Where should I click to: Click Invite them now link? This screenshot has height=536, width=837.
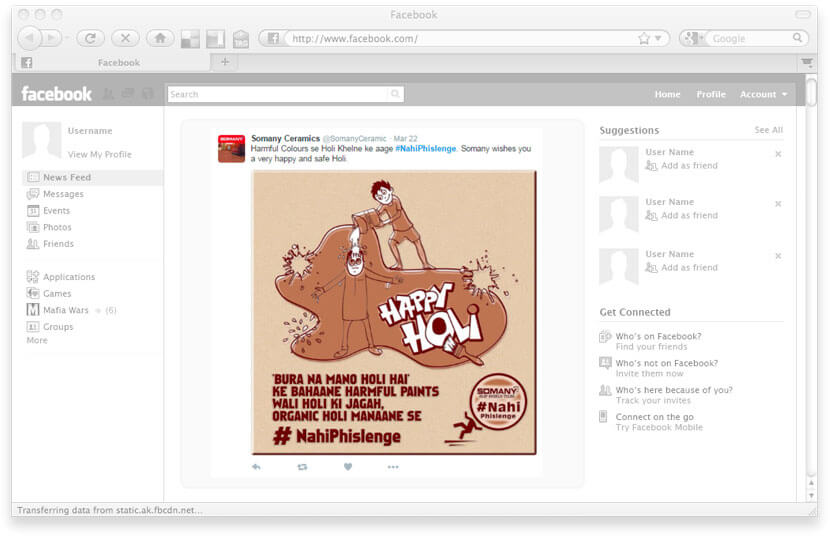(x=649, y=373)
